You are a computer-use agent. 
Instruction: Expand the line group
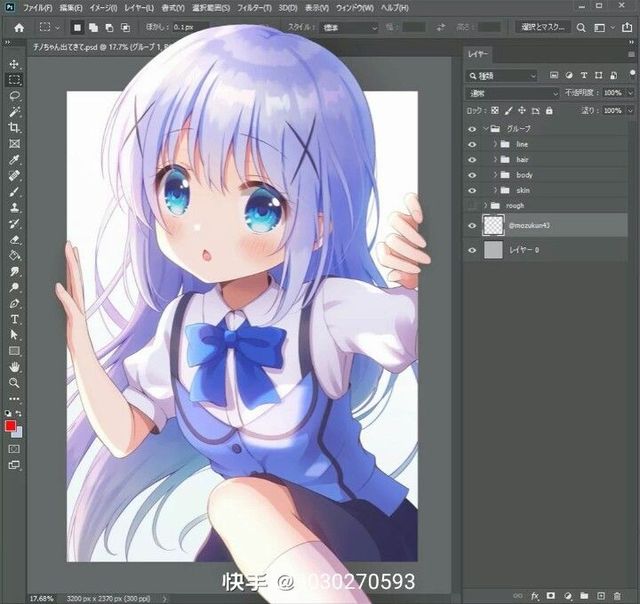[x=495, y=144]
